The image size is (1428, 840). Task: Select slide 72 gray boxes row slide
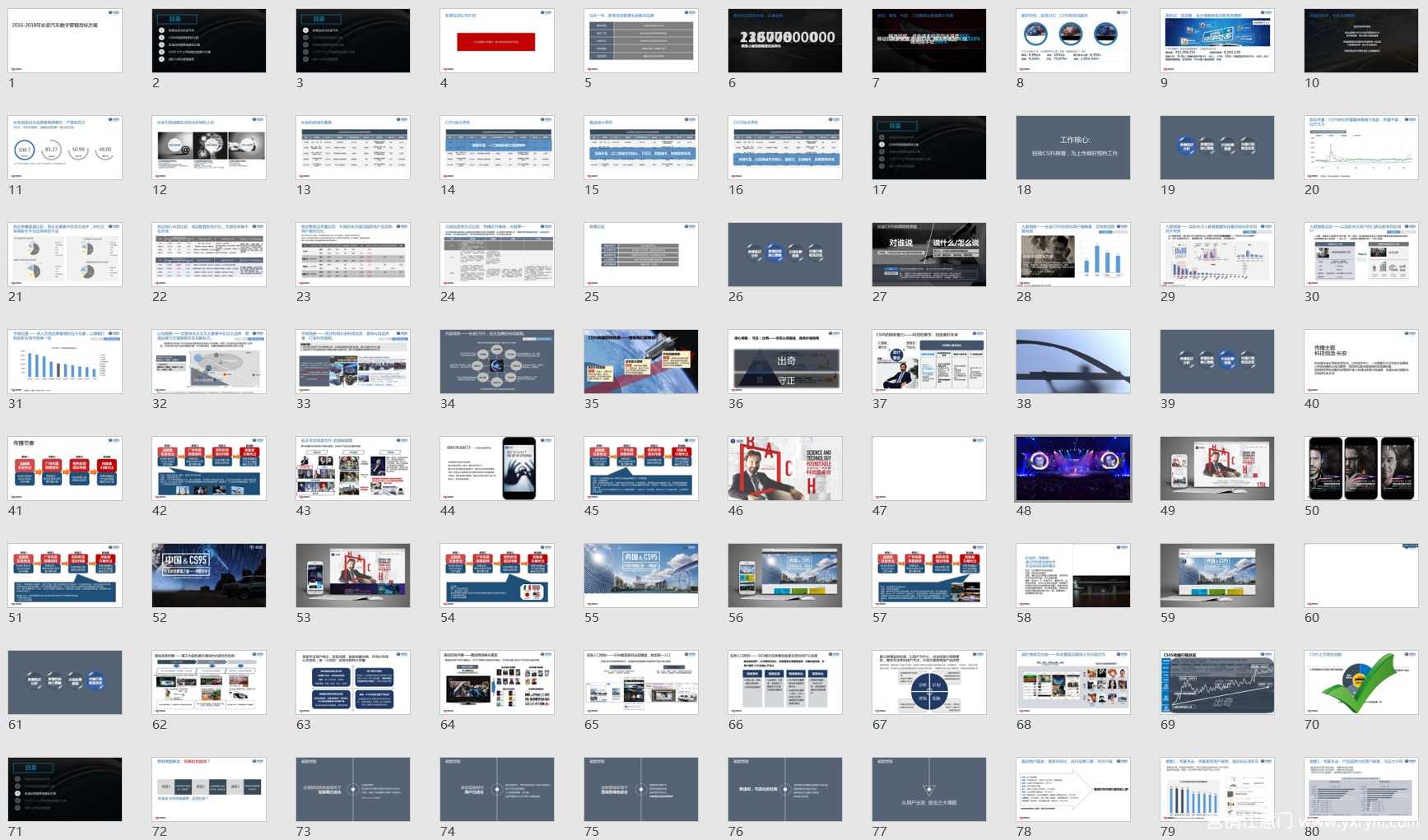[x=209, y=789]
